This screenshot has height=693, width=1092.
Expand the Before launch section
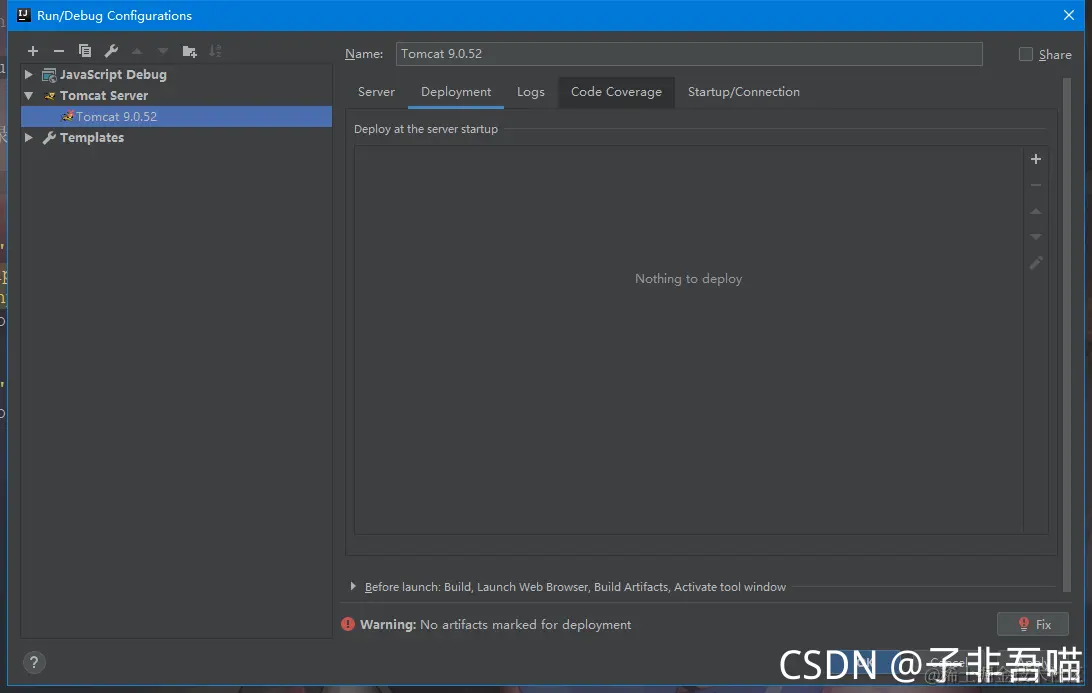(x=353, y=586)
